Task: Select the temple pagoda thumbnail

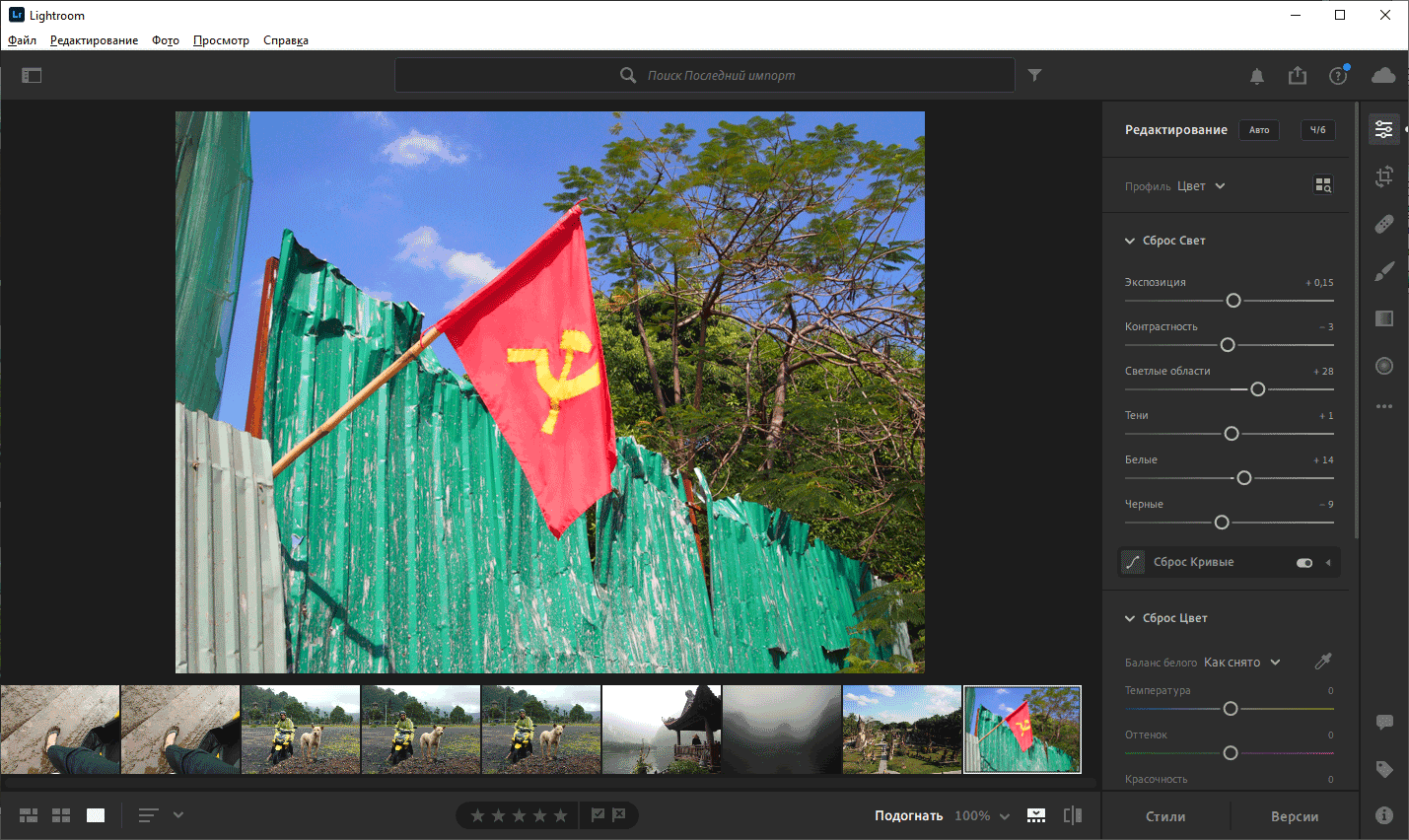Action: coord(662,730)
